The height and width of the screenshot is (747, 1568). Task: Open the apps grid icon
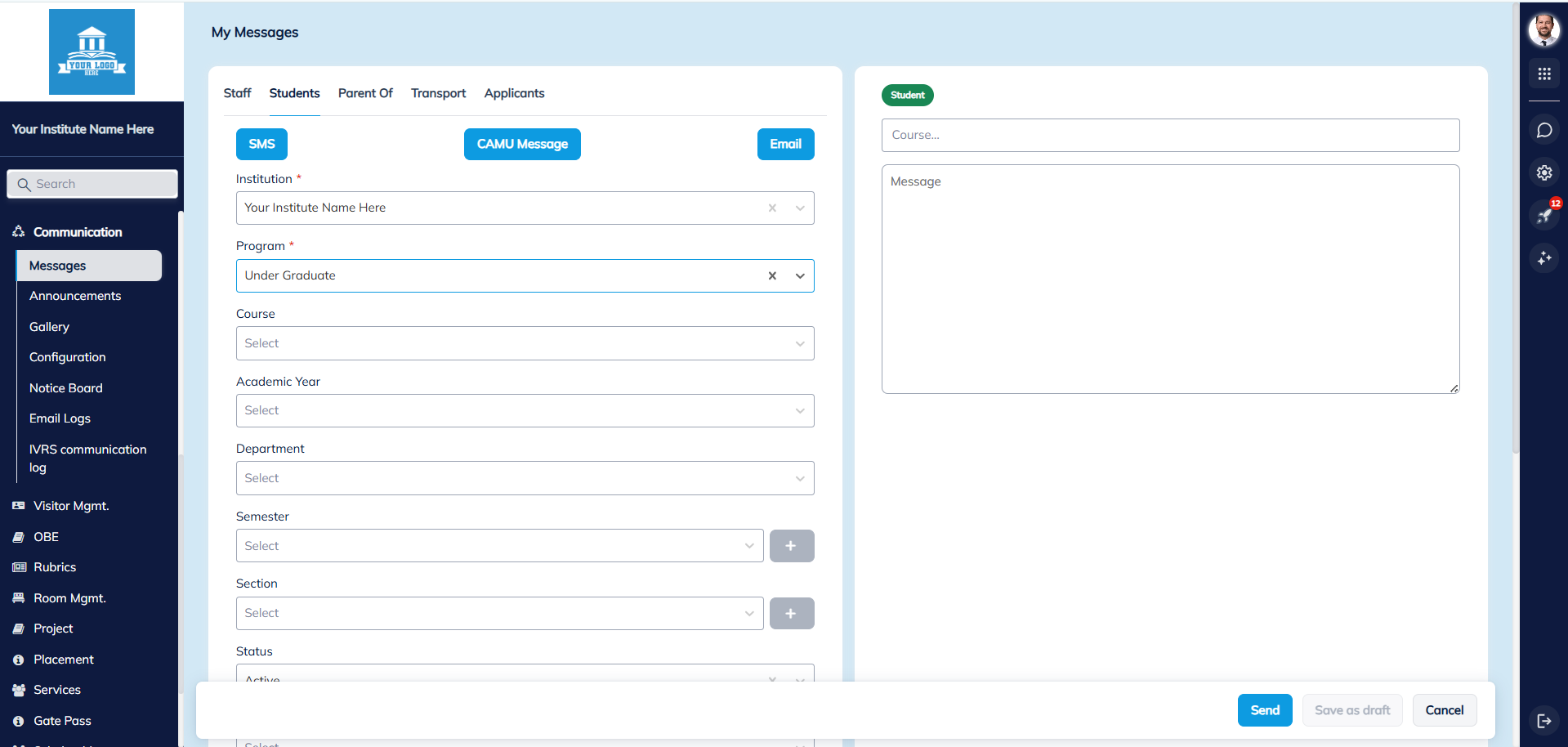click(x=1543, y=74)
